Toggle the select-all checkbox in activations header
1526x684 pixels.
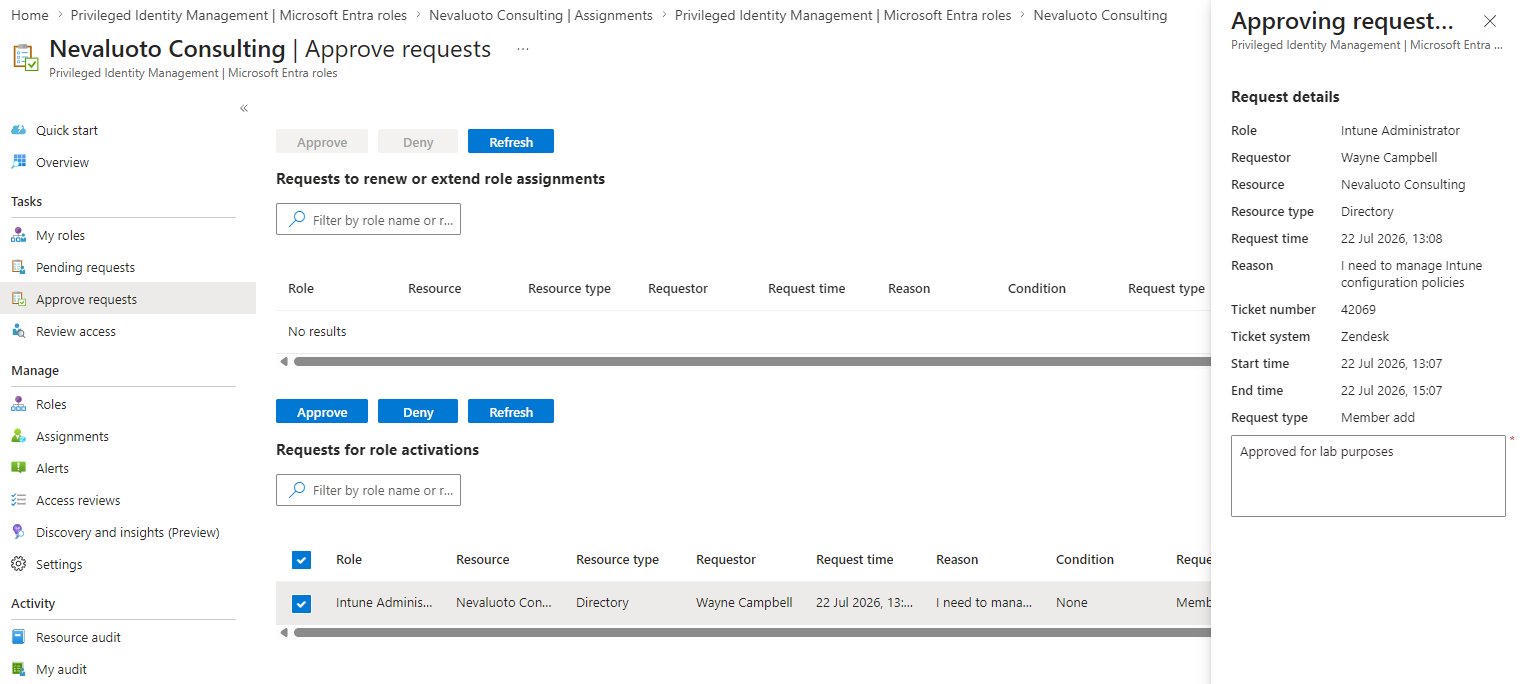(x=302, y=560)
